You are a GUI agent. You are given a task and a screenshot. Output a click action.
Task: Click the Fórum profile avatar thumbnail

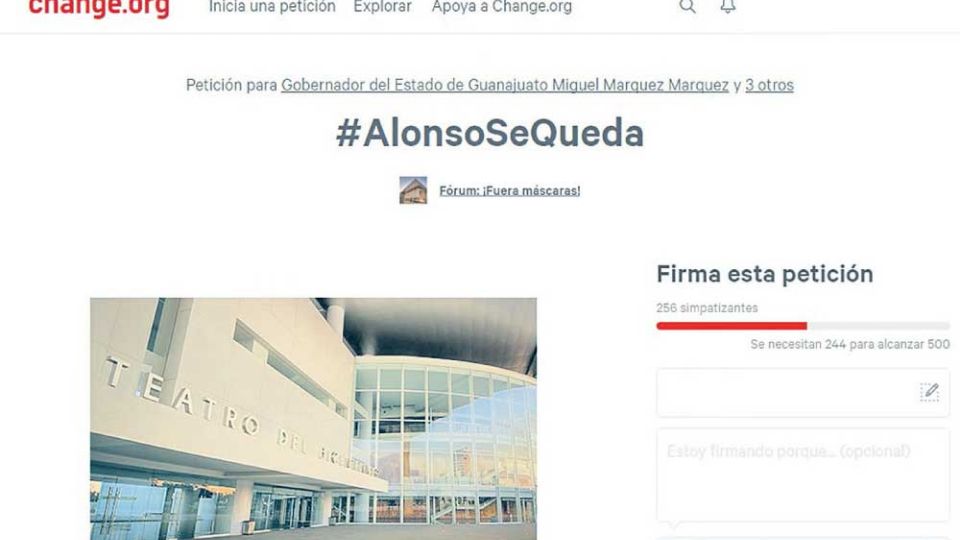(x=413, y=190)
